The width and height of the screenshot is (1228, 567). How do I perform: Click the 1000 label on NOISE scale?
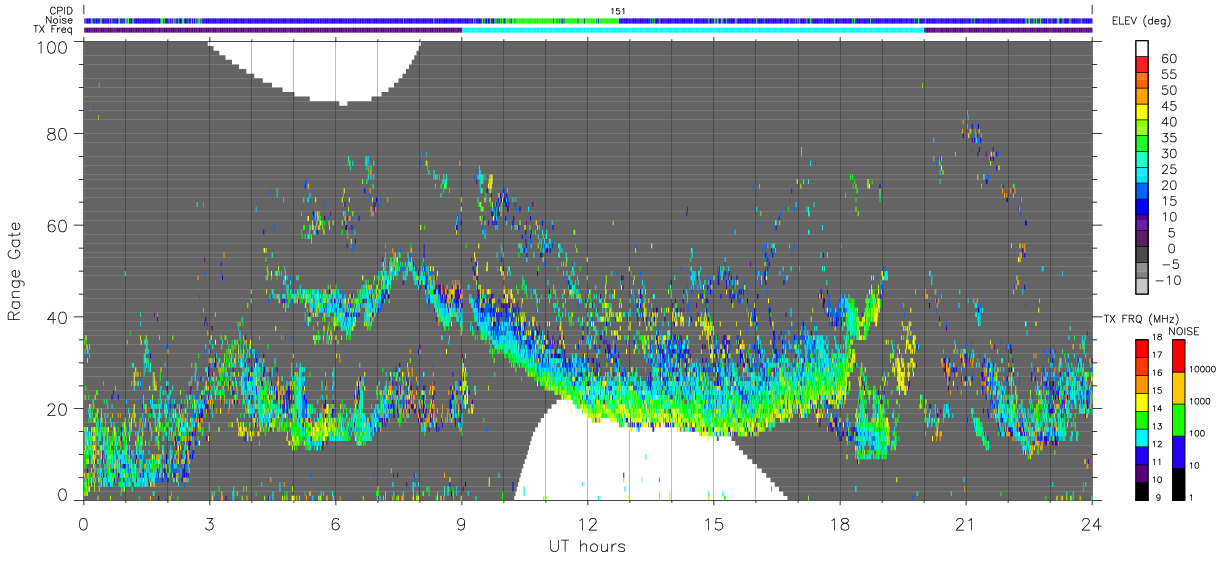(1200, 401)
